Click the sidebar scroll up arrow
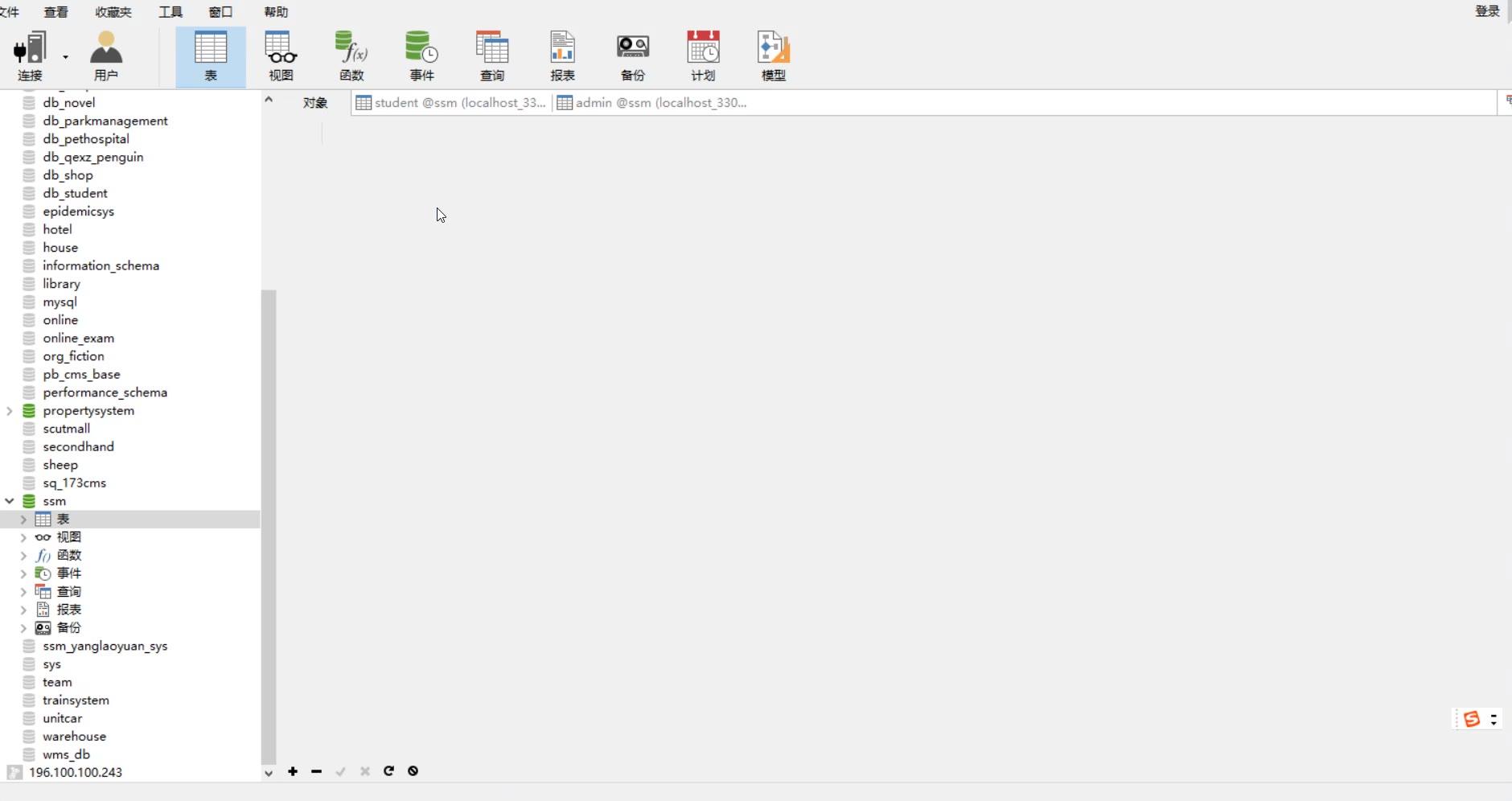The image size is (1512, 801). (269, 99)
